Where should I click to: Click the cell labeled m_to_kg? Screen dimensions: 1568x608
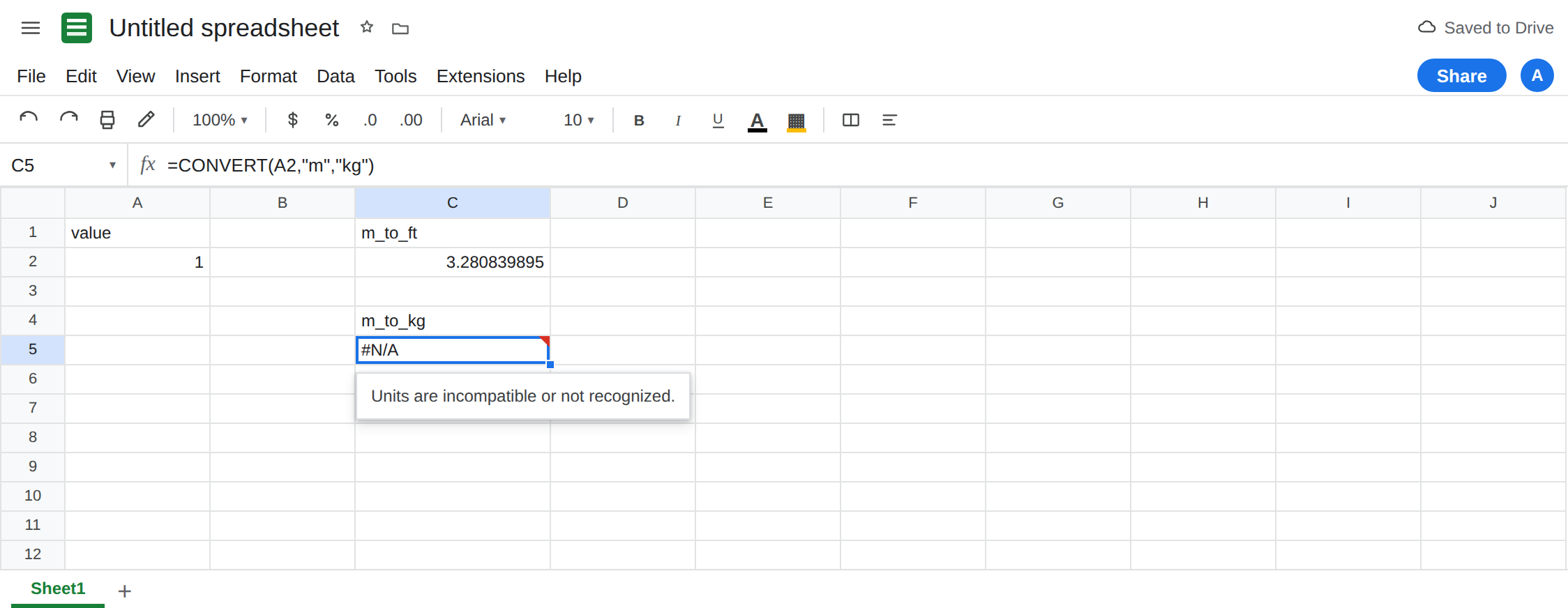click(453, 321)
